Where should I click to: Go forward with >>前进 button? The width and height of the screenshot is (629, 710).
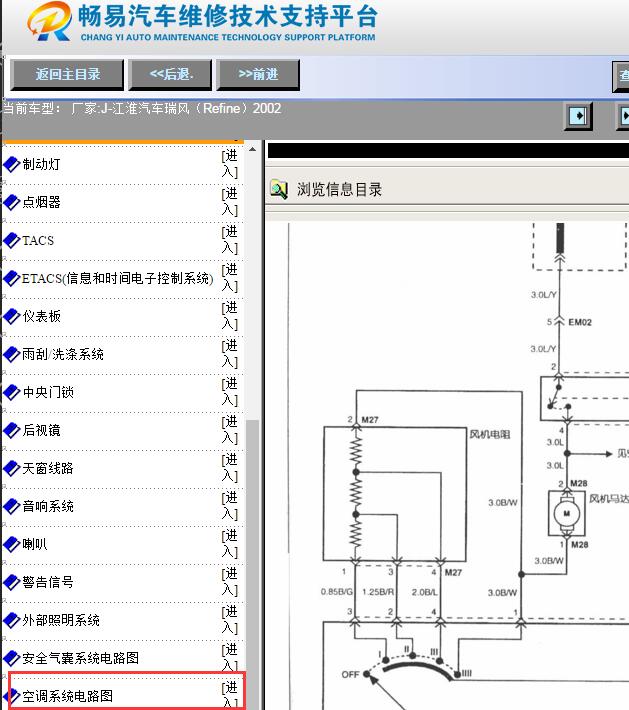click(x=258, y=75)
